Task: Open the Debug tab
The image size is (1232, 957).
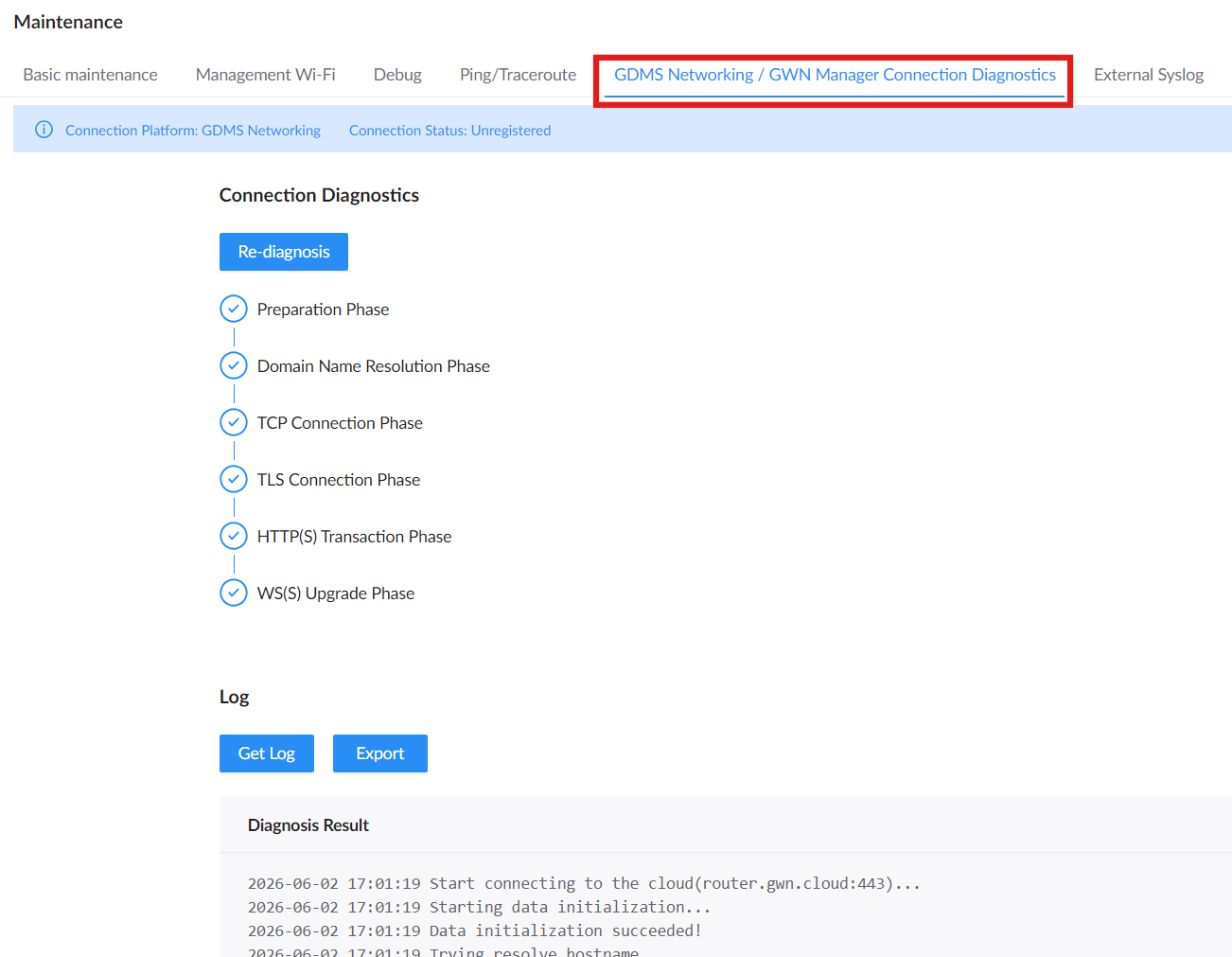Action: (397, 75)
